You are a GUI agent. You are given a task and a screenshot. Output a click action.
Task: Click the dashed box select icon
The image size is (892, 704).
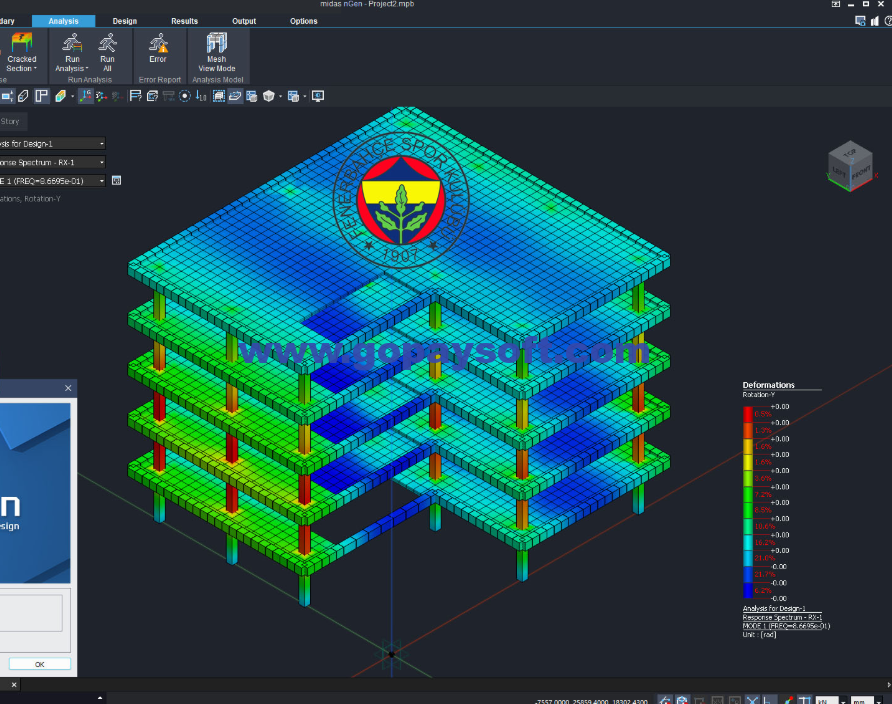(218, 96)
